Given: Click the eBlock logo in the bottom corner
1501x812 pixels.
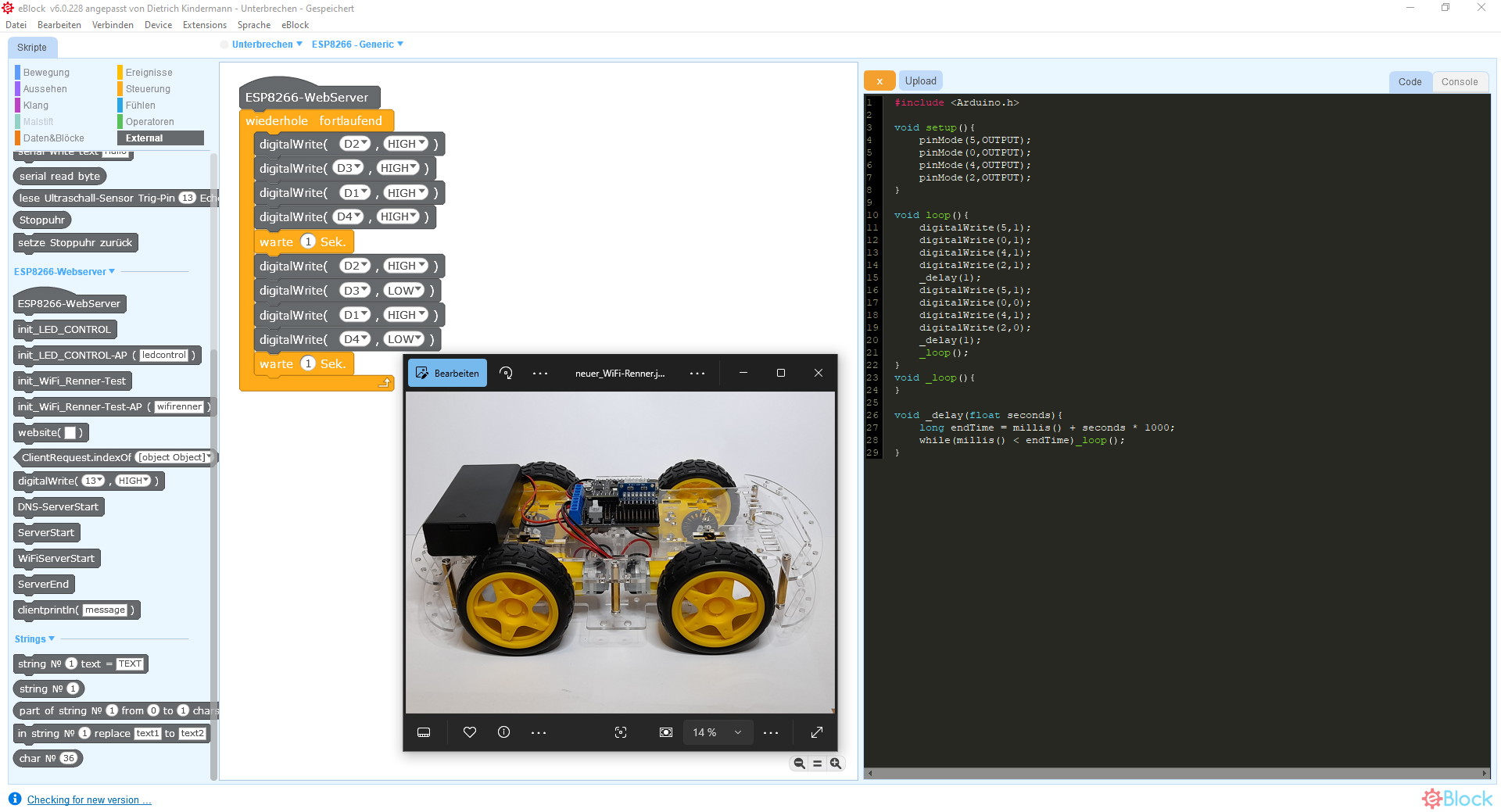Looking at the screenshot, I should coord(1456,798).
